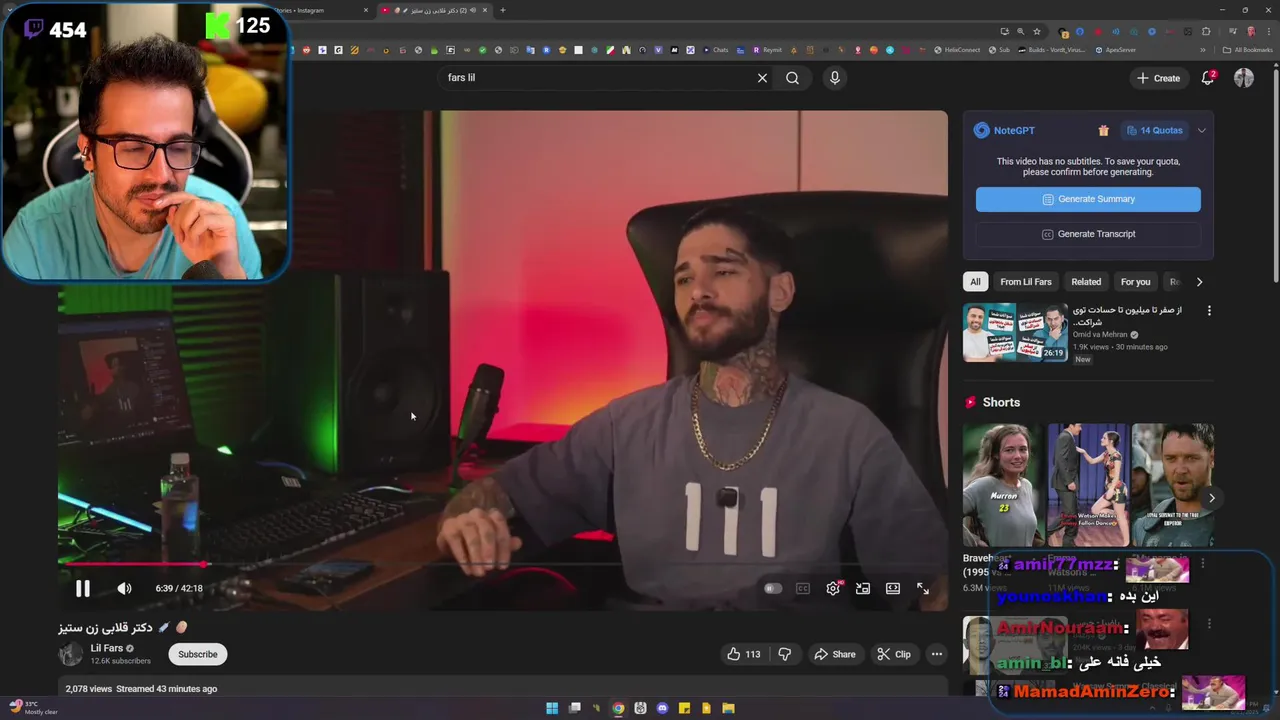This screenshot has width=1280, height=720.
Task: Click the YouTube search magnifier button
Action: point(792,78)
